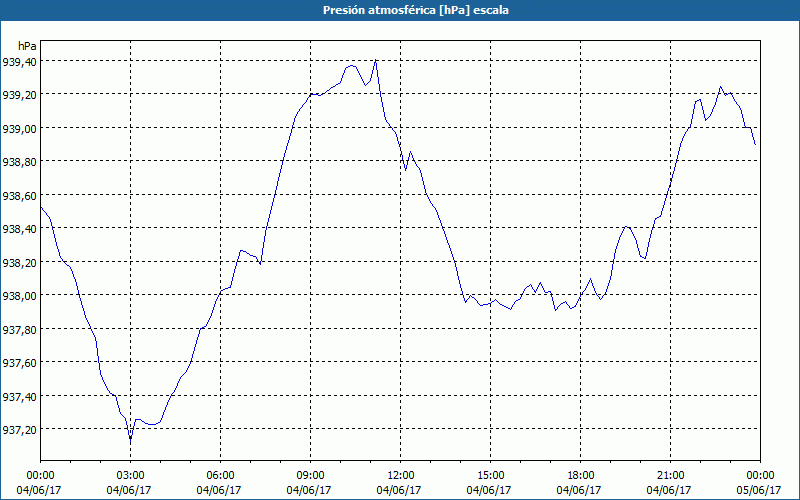Click the 938,80 y-axis value
Screen dimensions: 800x500
pyautogui.click(x=19, y=162)
